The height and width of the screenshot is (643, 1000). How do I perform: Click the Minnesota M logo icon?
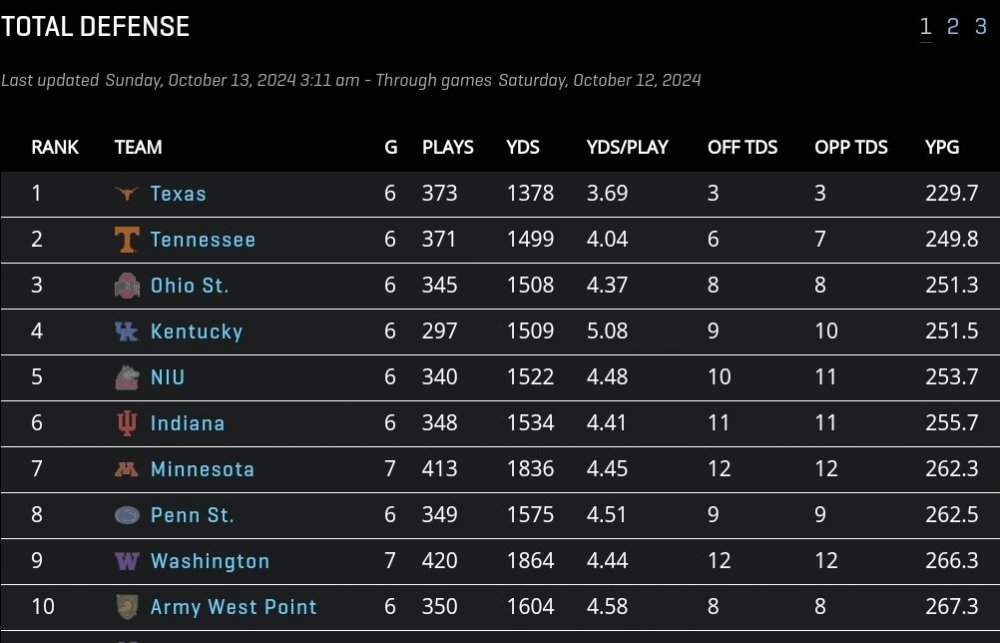[x=127, y=470]
